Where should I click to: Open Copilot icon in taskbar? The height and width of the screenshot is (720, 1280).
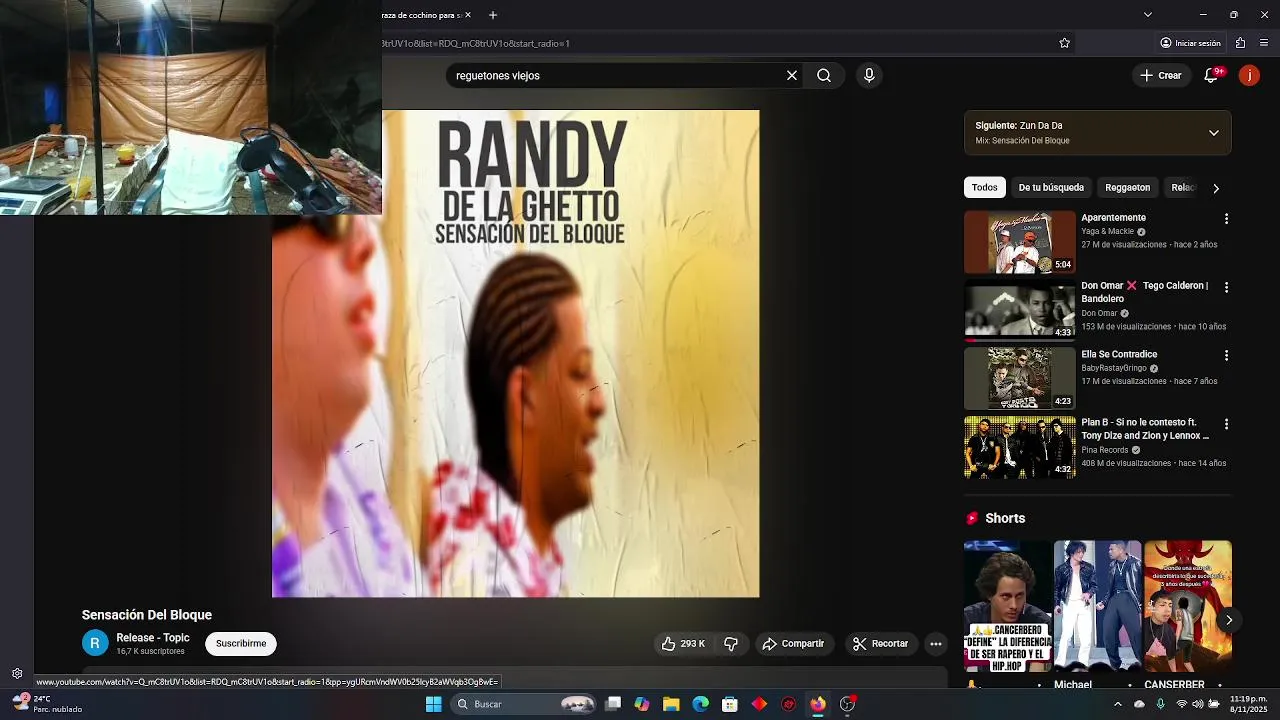642,704
